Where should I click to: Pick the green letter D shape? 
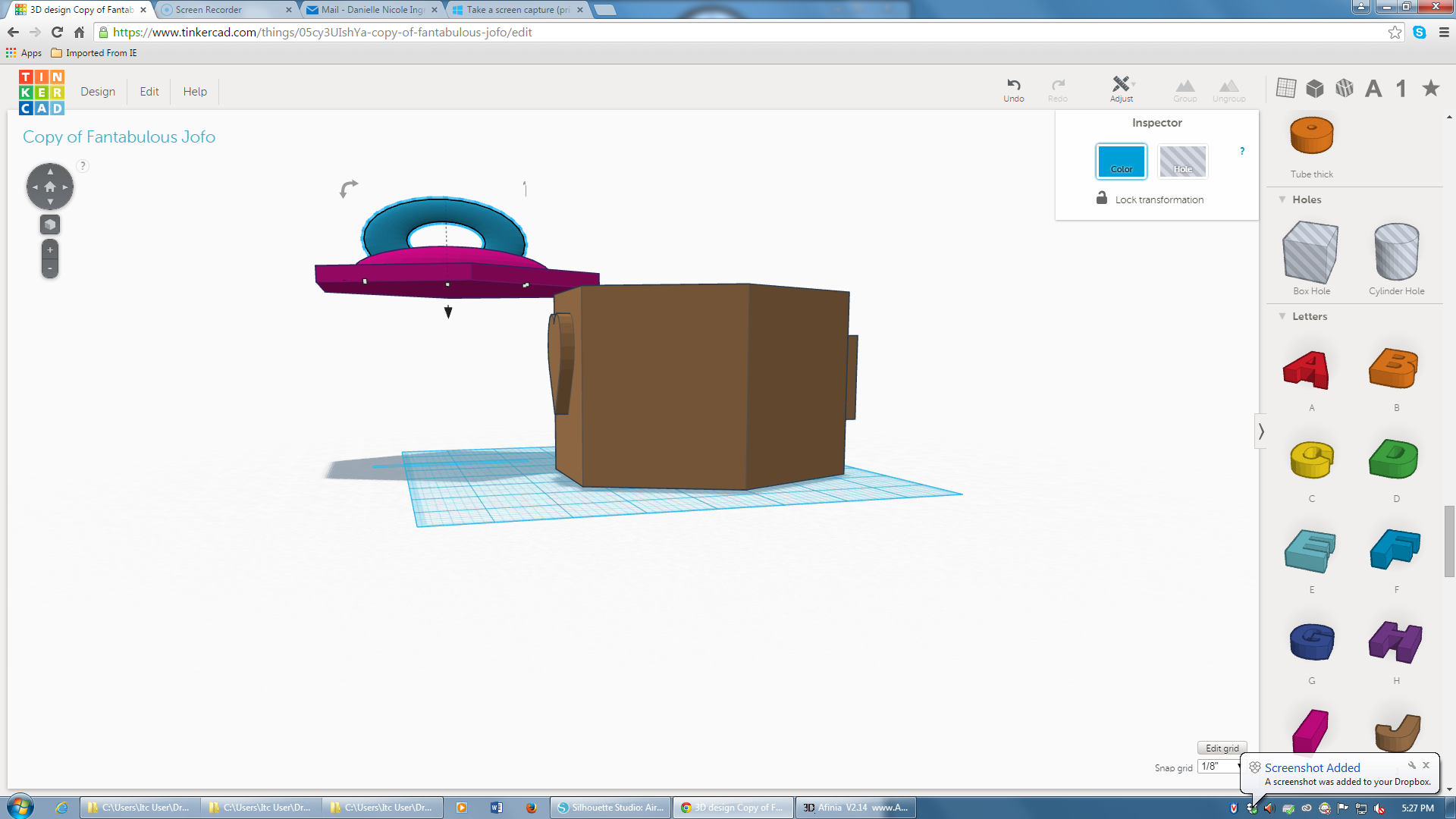tap(1394, 459)
